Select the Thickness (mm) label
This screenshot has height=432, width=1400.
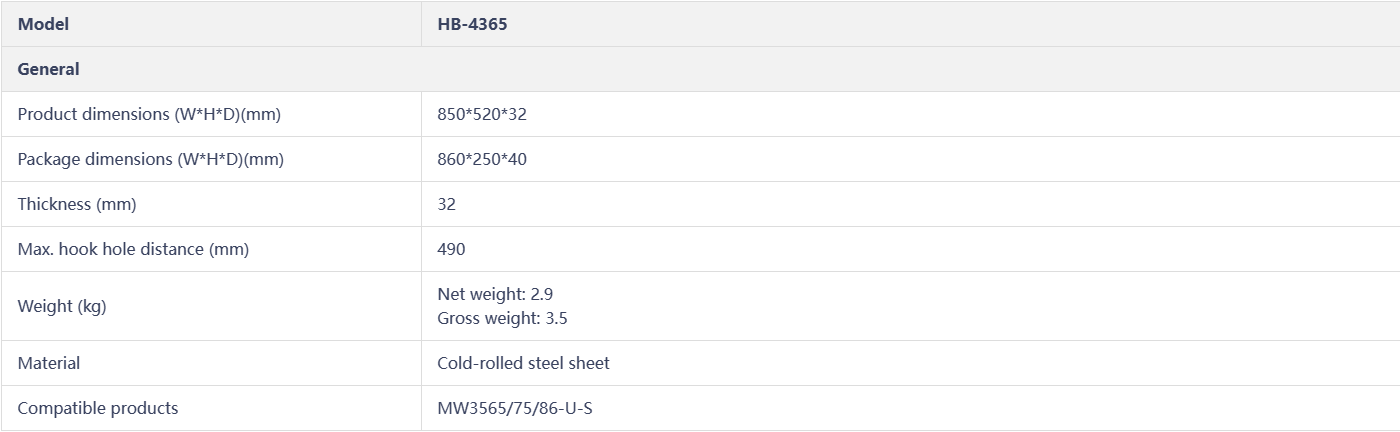[x=77, y=204]
